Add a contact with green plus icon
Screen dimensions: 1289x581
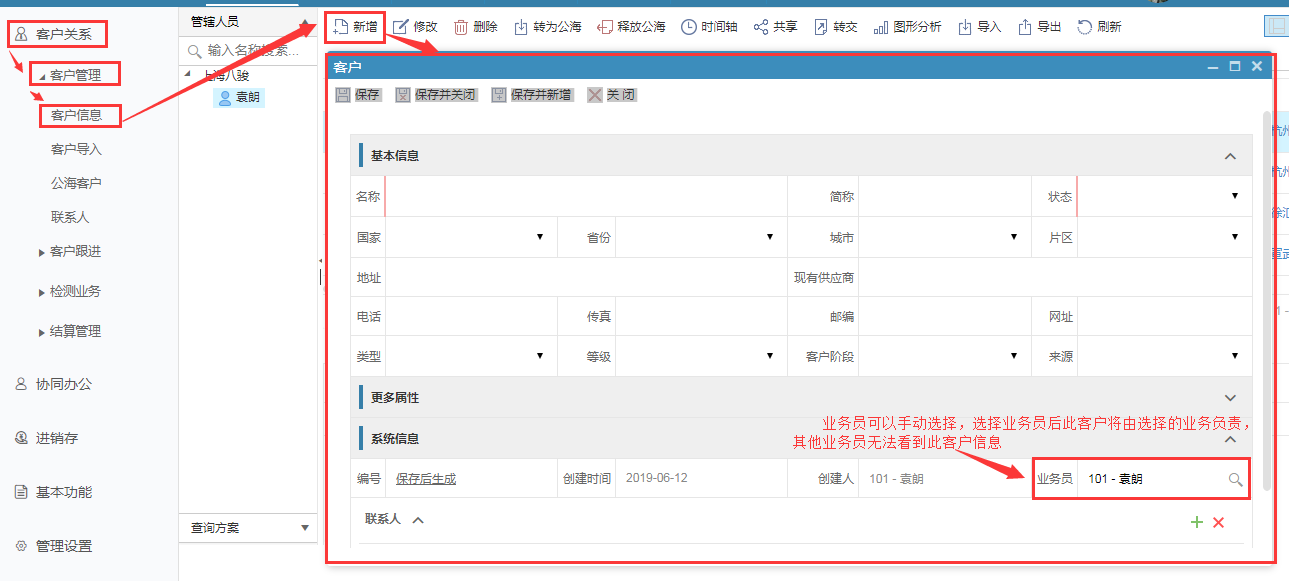pos(1196,522)
